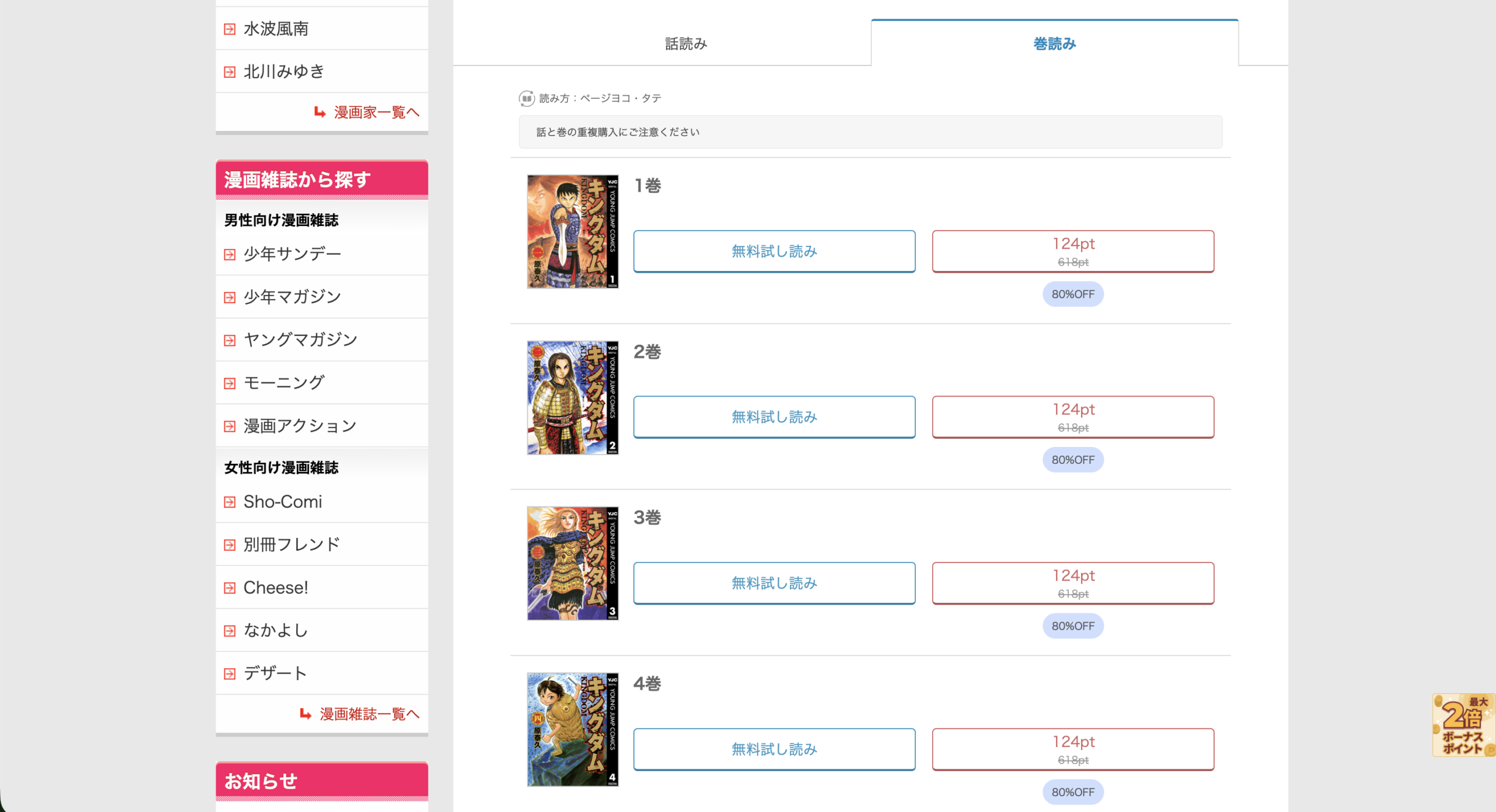Open Cheese! magazine link
Screen dimensions: 1496x812
[276, 587]
